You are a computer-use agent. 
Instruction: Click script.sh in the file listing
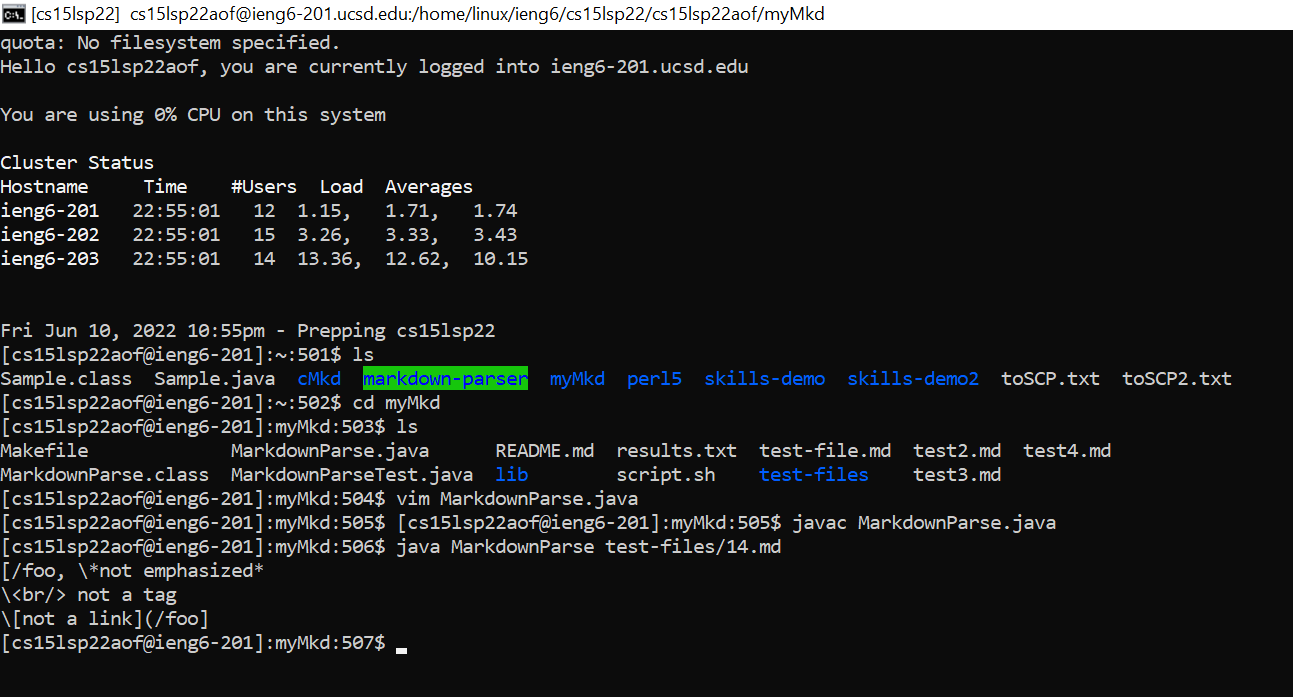pos(665,475)
